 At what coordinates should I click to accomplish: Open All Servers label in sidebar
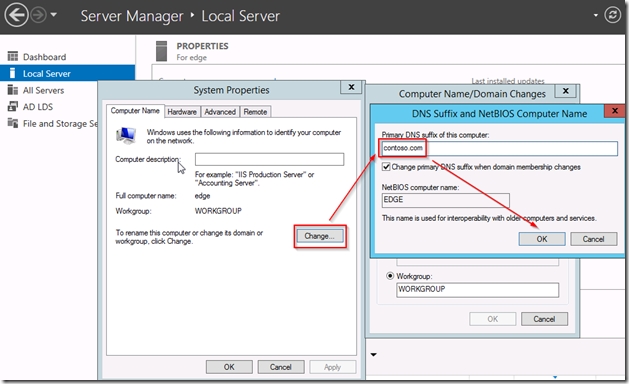point(43,90)
